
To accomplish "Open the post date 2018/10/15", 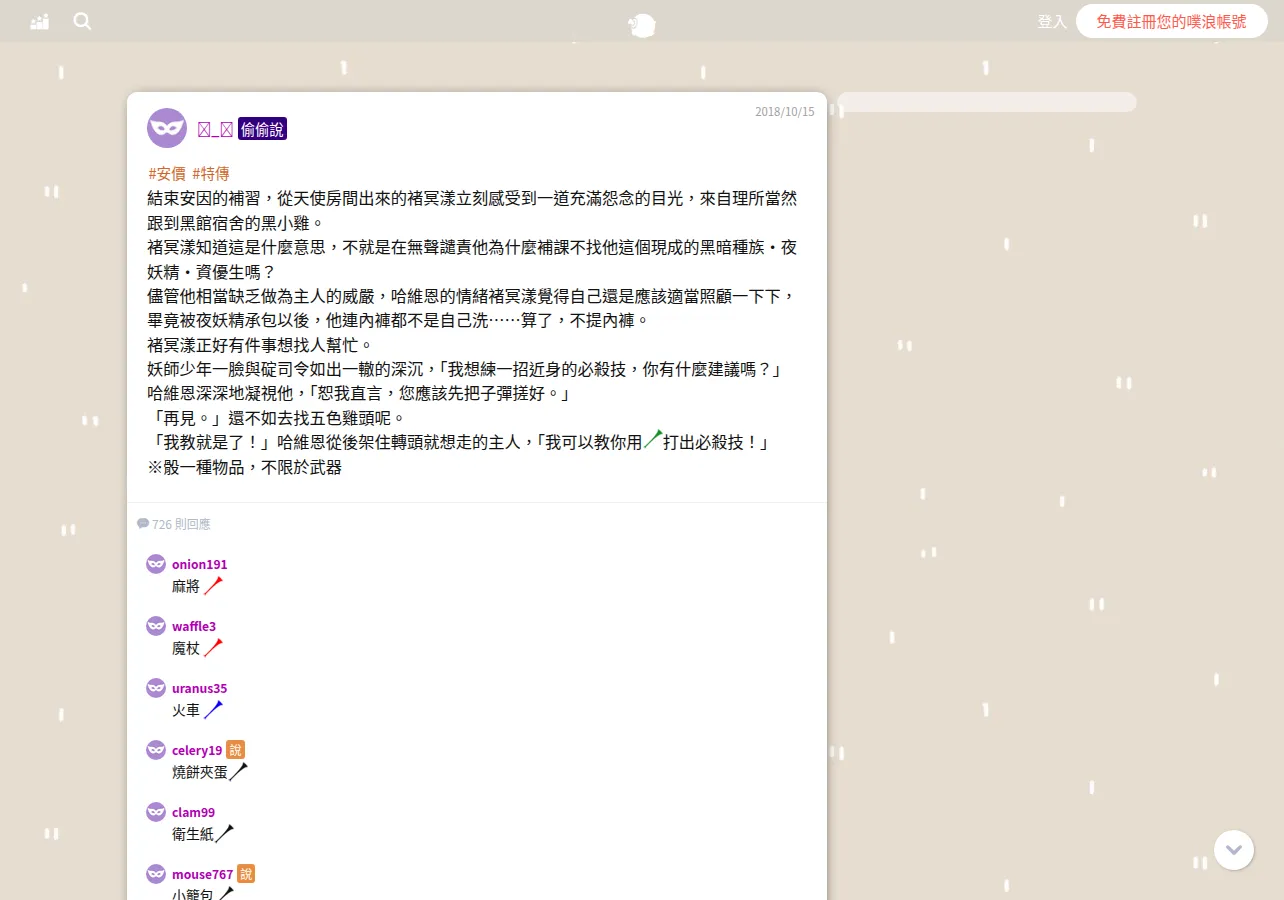I will [x=785, y=112].
